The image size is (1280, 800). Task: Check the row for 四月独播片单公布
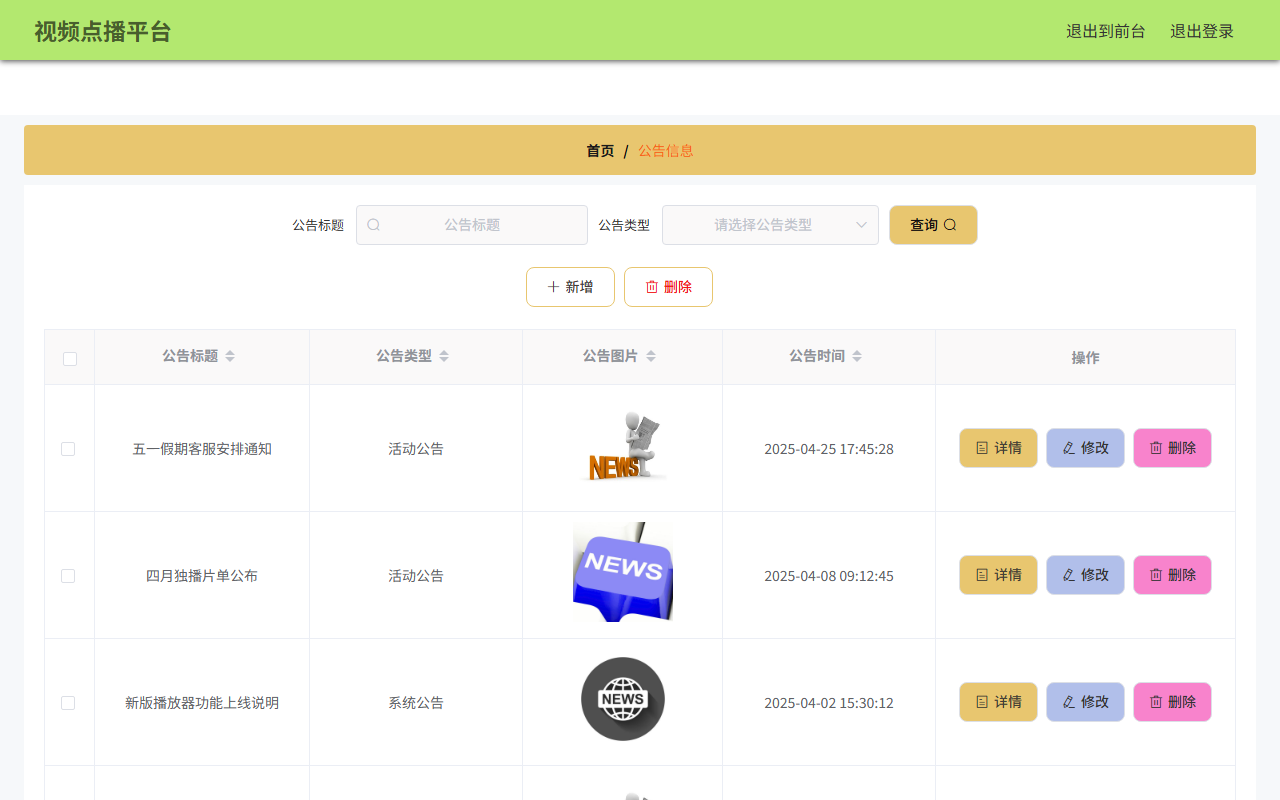coord(68,576)
